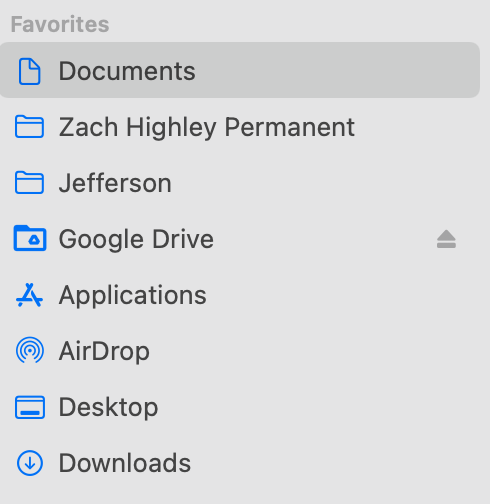This screenshot has height=504, width=490.
Task: Click the Downloads arrow circle icon
Action: pyautogui.click(x=30, y=463)
